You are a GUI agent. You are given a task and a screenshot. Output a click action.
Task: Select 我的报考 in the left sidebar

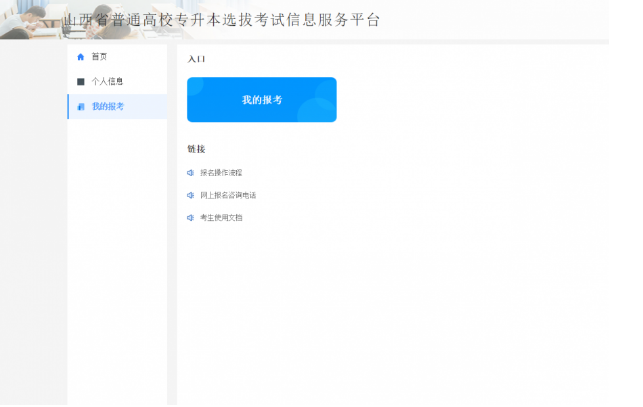click(108, 107)
